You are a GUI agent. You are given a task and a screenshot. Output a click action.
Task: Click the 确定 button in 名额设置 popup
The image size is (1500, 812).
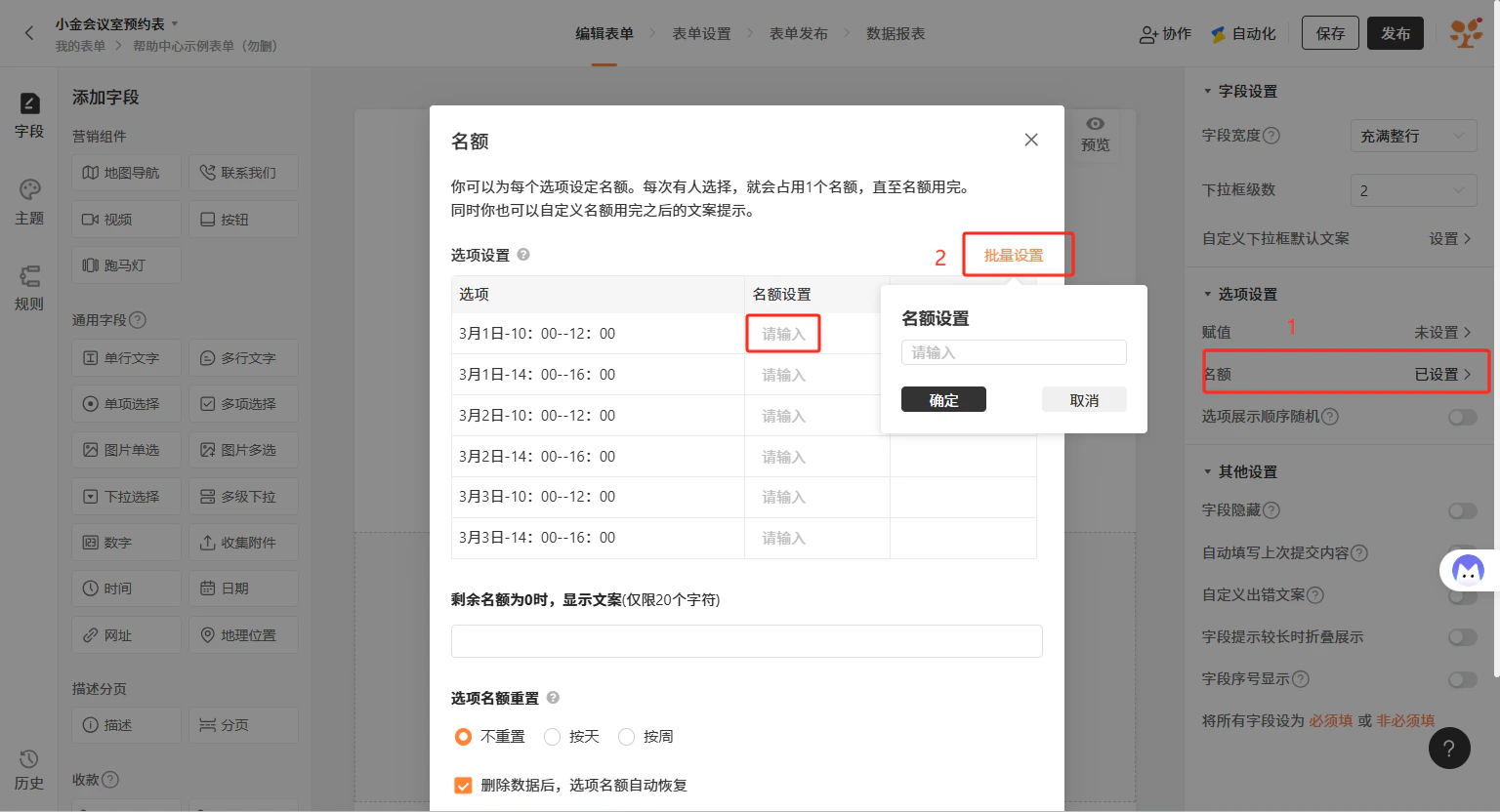point(943,400)
